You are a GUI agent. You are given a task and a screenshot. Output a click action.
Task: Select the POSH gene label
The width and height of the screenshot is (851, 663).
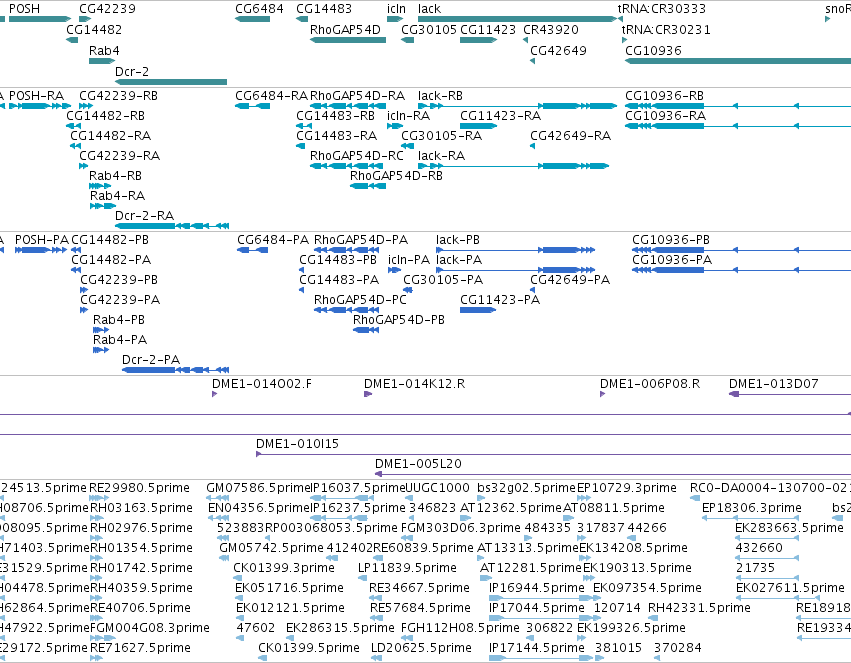pos(24,9)
